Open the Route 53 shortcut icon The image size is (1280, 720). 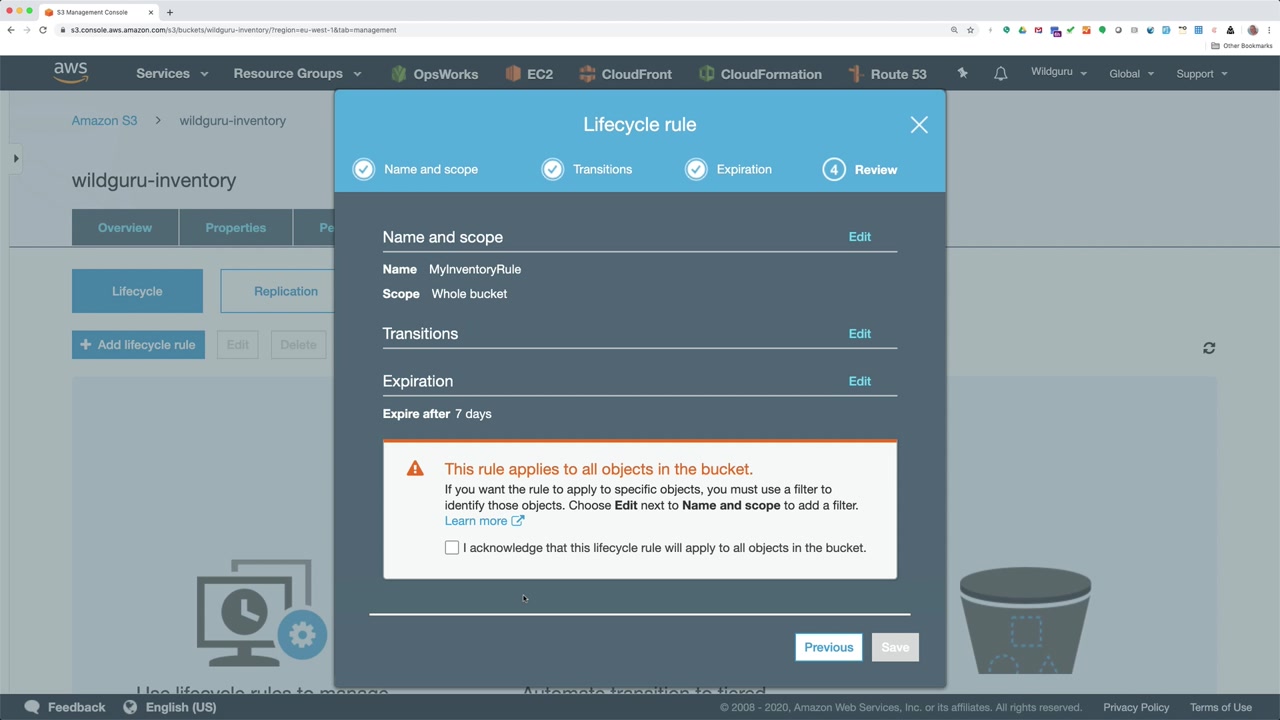click(x=855, y=74)
